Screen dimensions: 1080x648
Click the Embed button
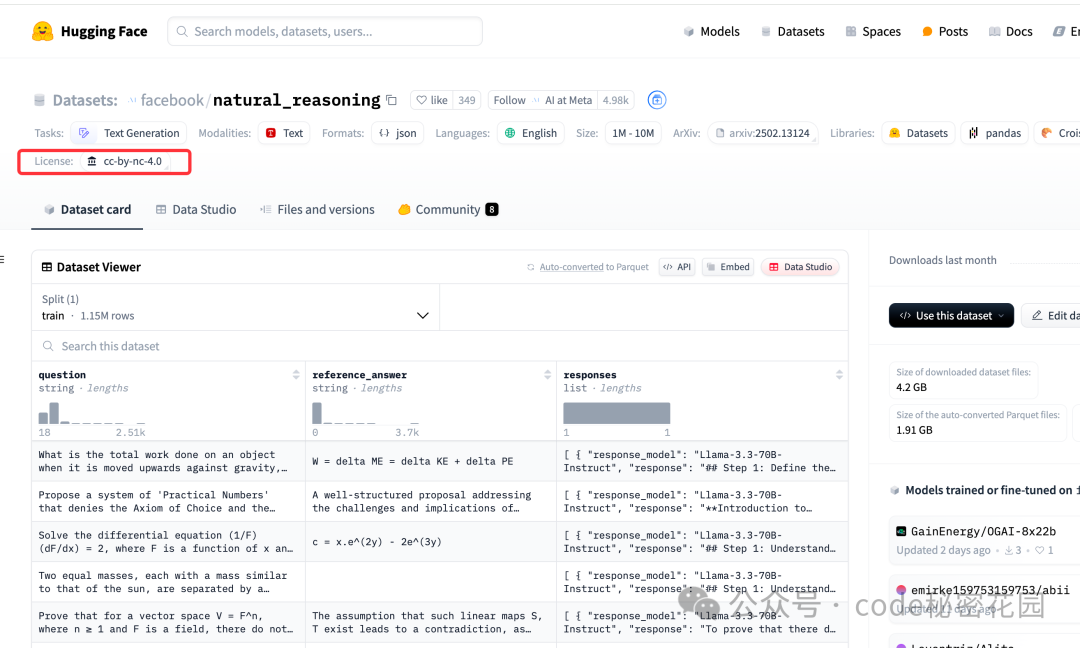[728, 267]
